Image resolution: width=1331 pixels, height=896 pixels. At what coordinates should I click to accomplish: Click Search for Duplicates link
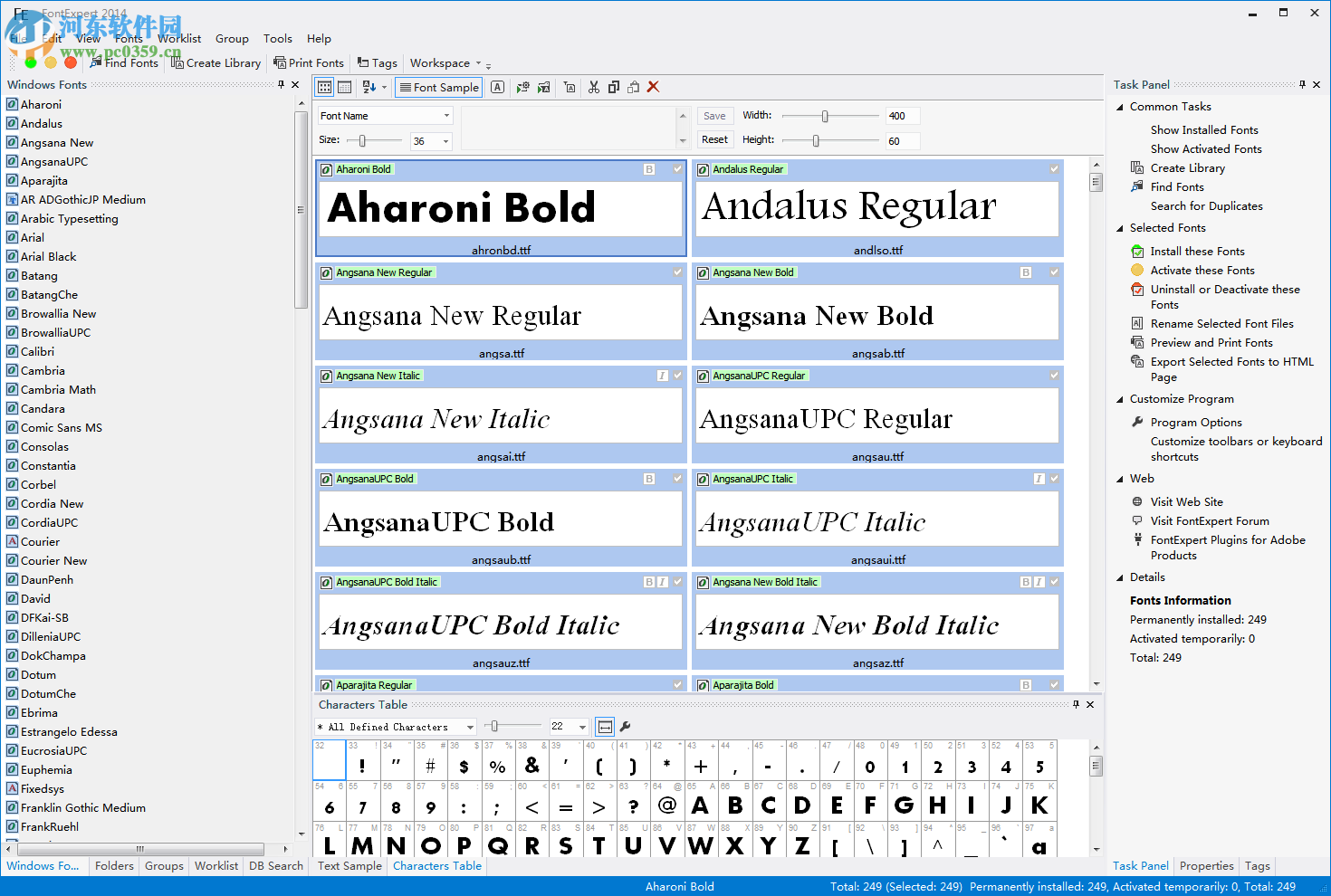[x=1206, y=206]
